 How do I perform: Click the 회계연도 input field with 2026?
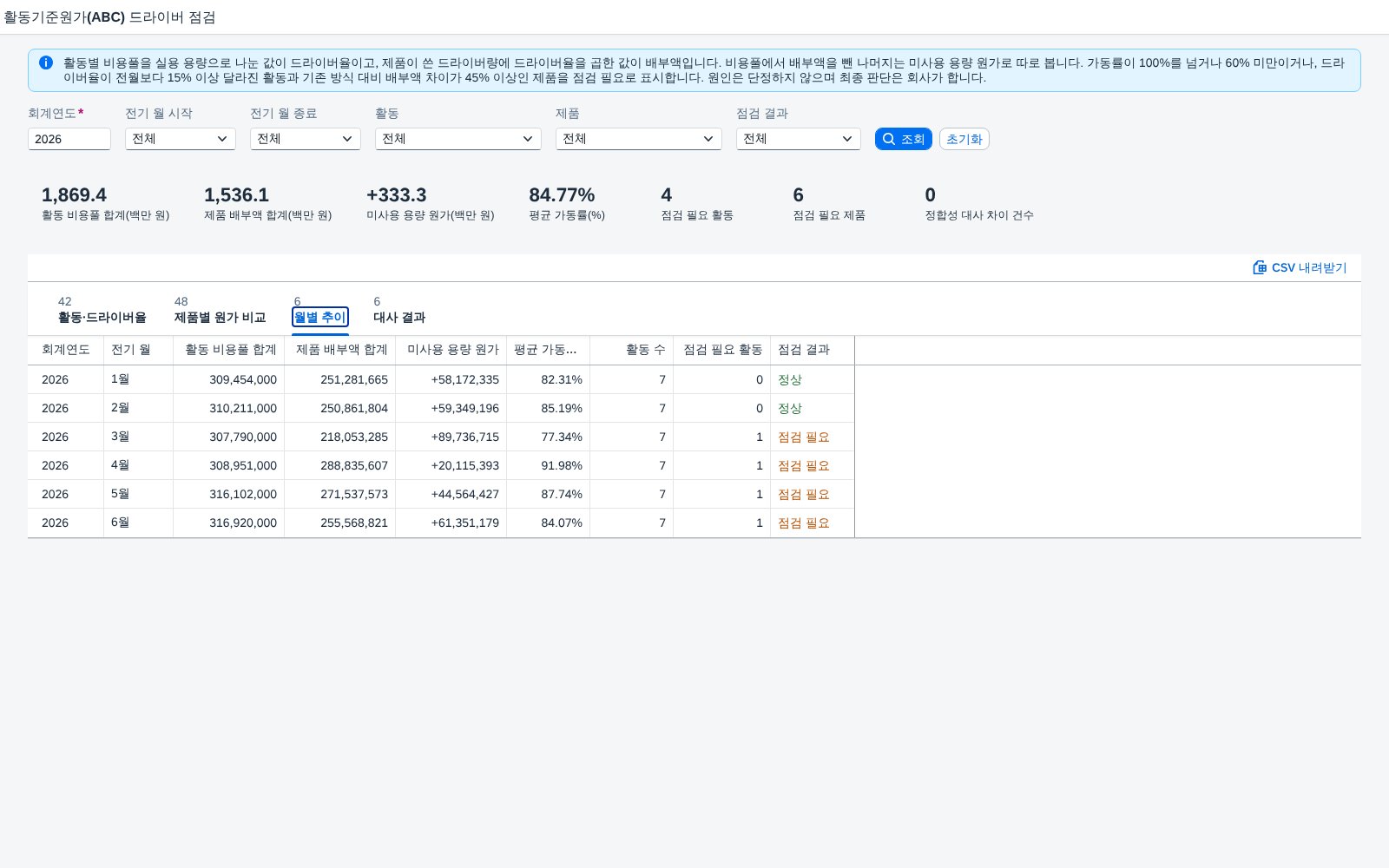click(x=69, y=139)
